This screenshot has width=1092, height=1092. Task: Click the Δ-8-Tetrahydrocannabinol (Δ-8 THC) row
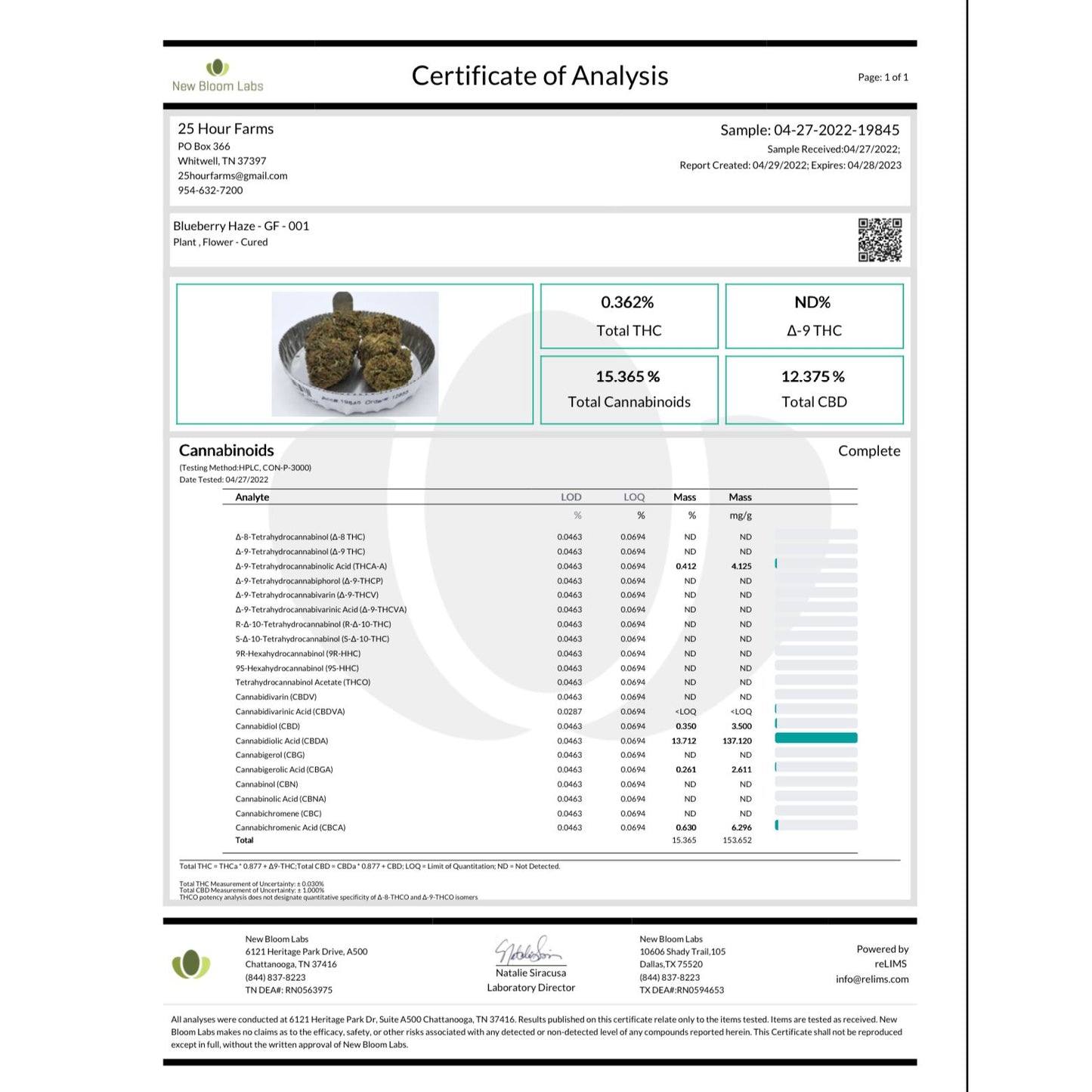[x=540, y=537]
